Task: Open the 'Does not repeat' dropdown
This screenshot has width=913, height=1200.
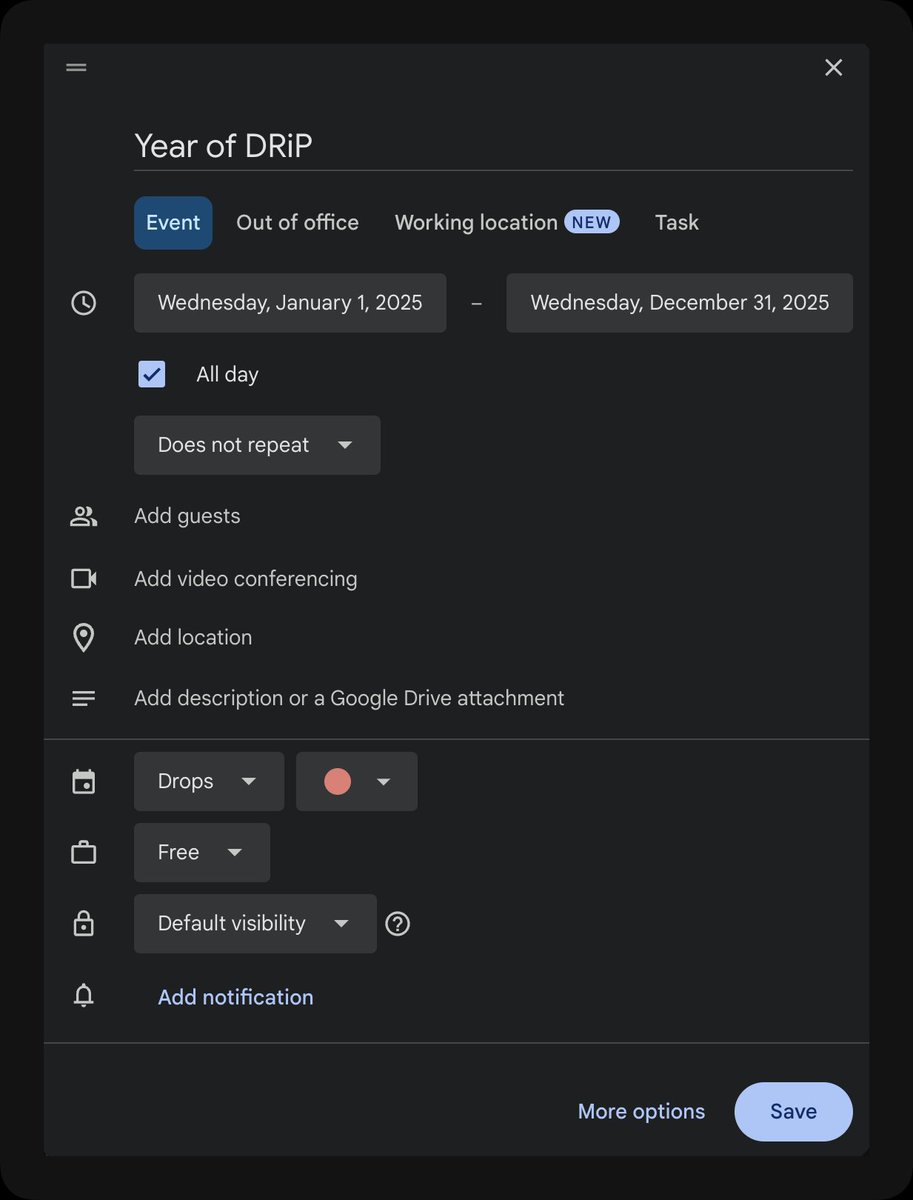Action: coord(257,445)
